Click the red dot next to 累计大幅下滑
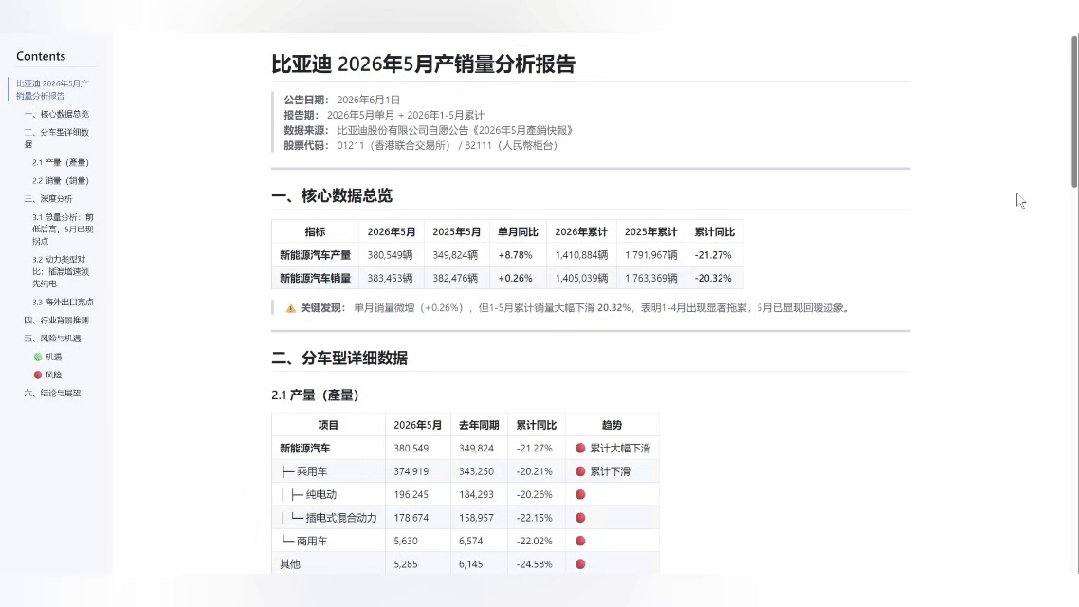The height and width of the screenshot is (607, 1079). [x=580, y=448]
